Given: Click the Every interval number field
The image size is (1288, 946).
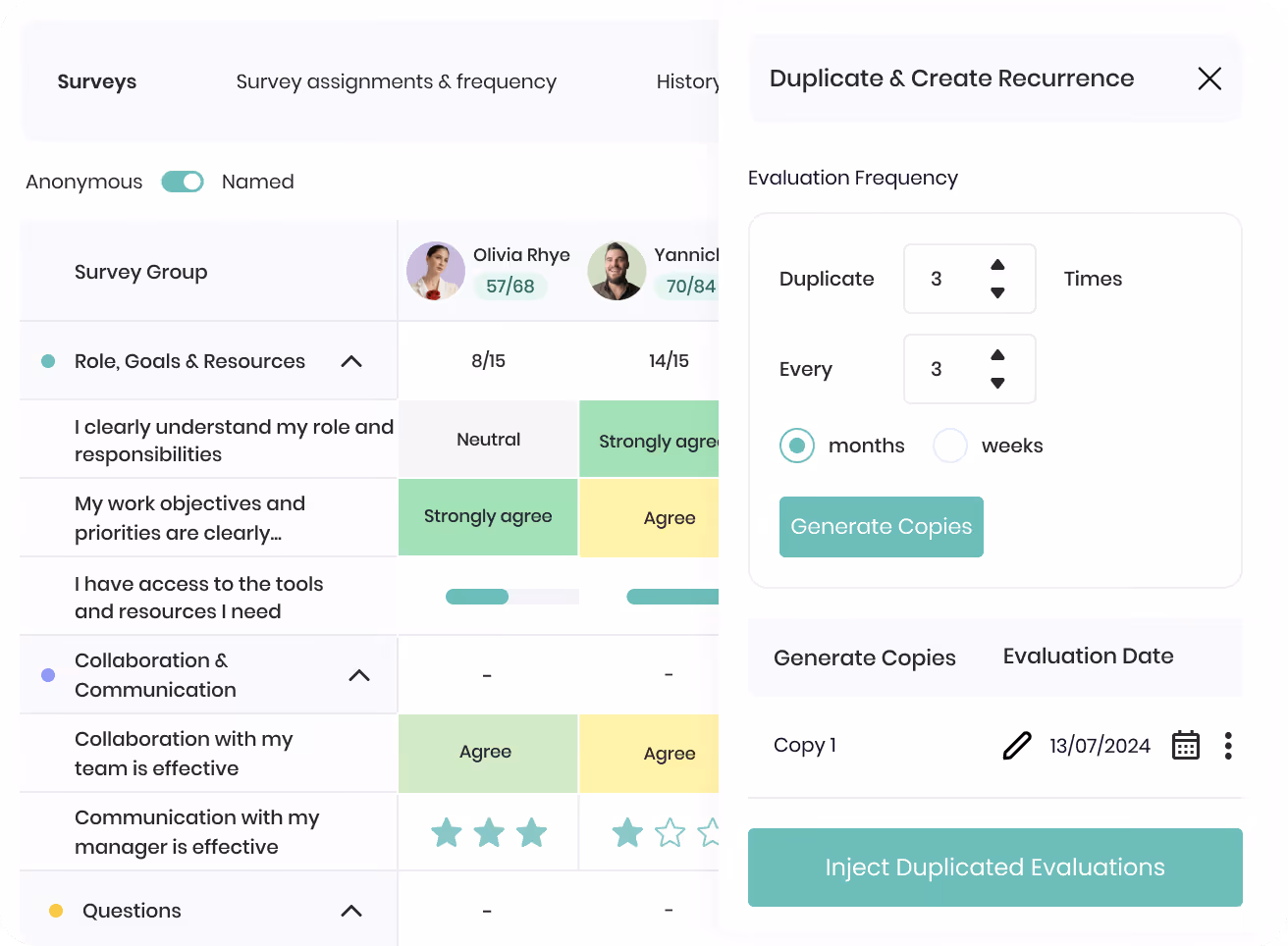Looking at the screenshot, I should 970,369.
